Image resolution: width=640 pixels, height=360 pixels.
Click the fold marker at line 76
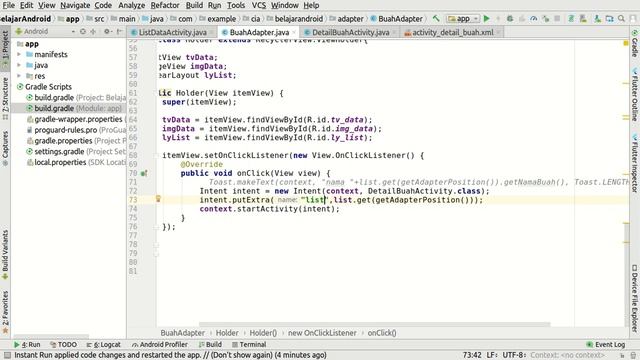click(156, 227)
